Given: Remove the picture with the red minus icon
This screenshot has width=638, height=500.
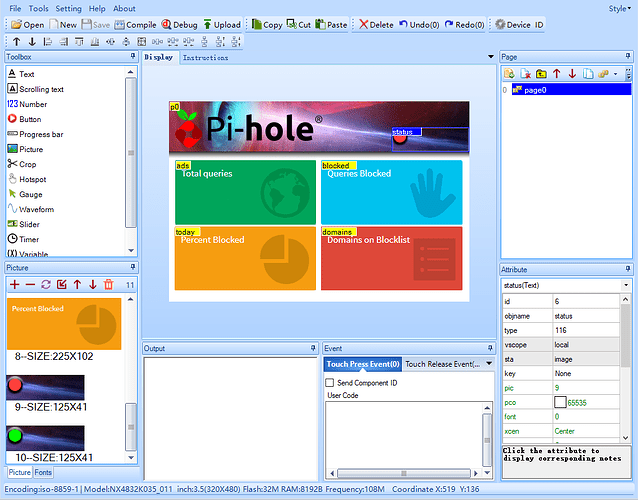Looking at the screenshot, I should 30,284.
